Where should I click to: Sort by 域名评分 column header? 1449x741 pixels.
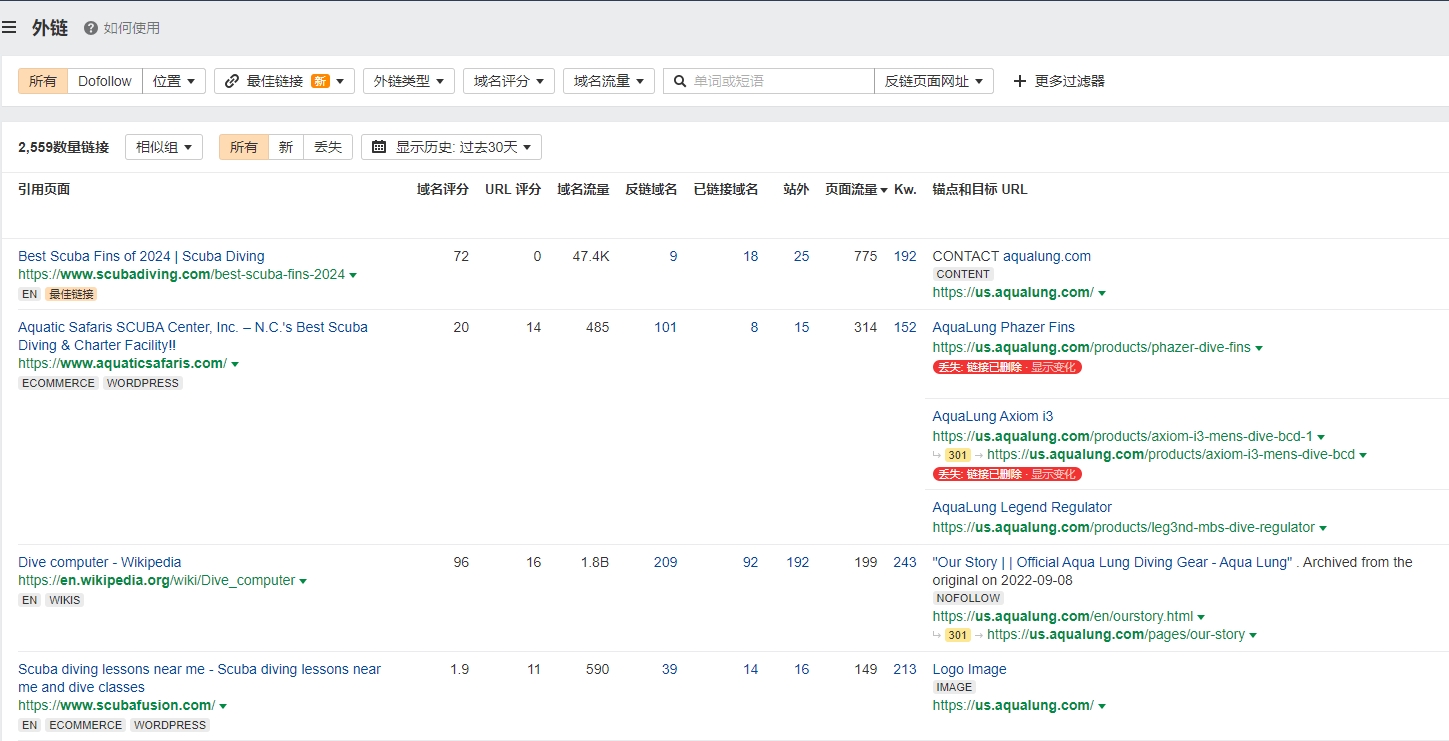tap(443, 189)
